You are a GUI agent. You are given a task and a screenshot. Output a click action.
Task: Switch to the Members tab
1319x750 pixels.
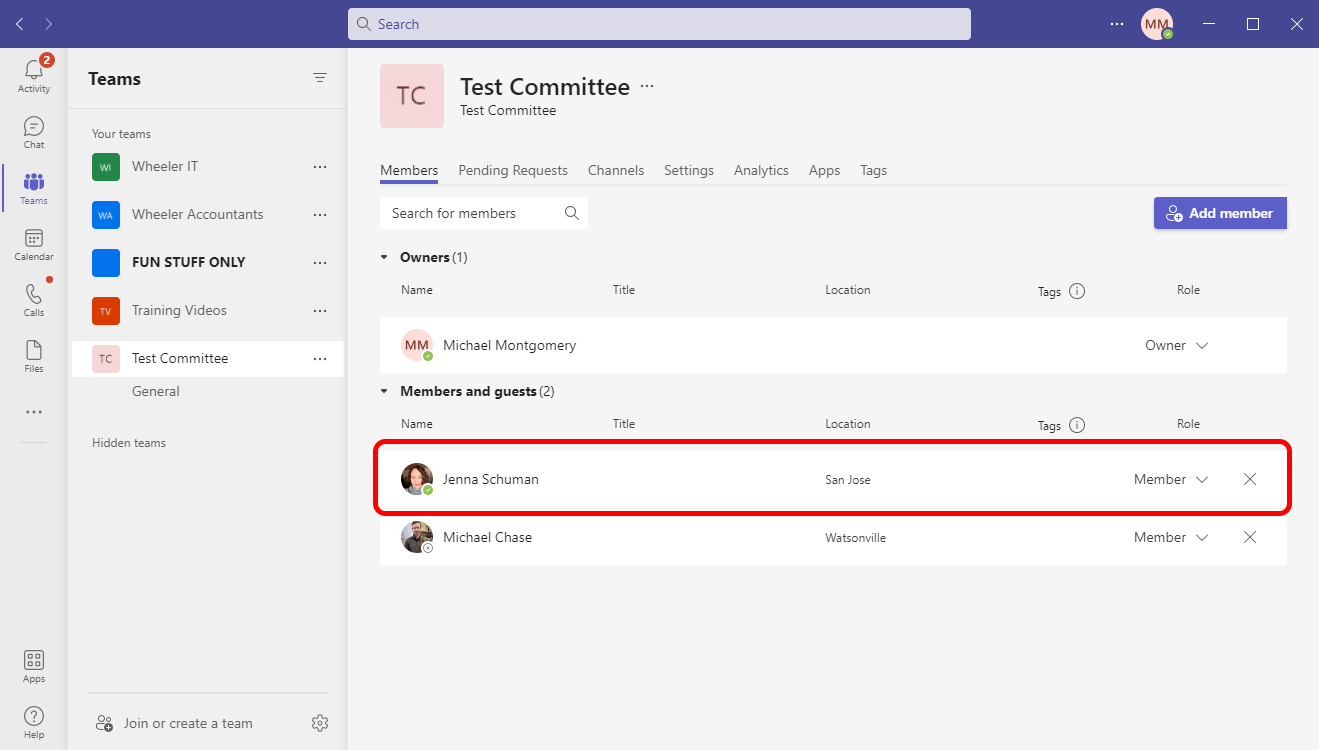tap(409, 170)
